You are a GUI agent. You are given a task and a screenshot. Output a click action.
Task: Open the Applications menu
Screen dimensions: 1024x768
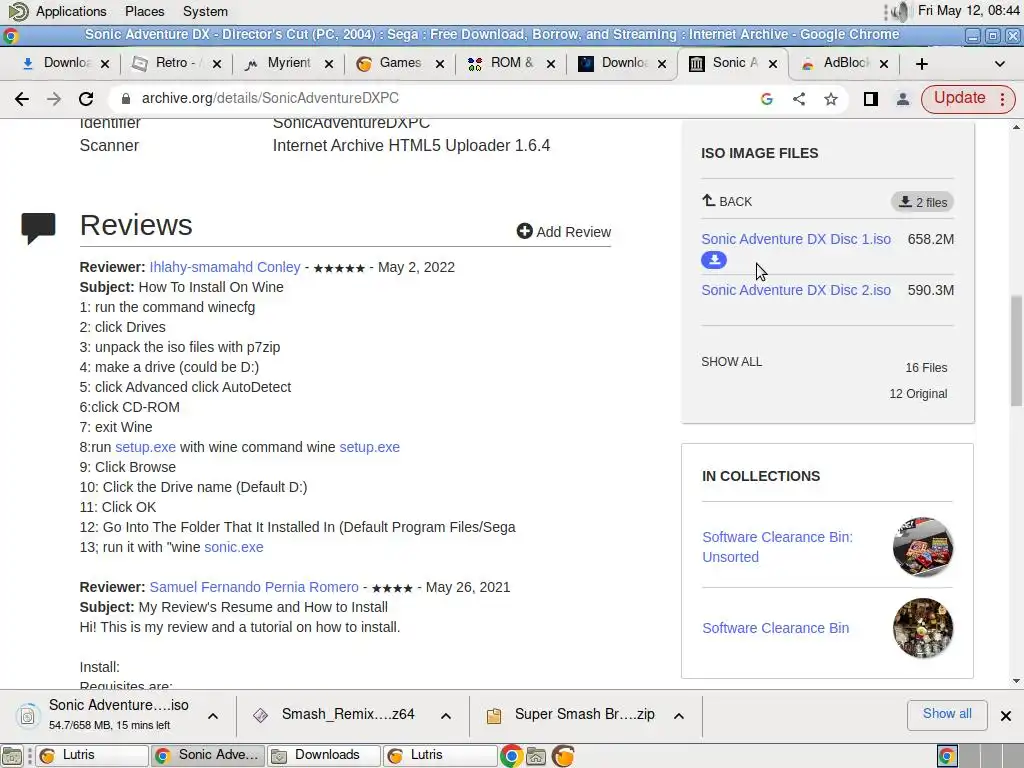(71, 11)
